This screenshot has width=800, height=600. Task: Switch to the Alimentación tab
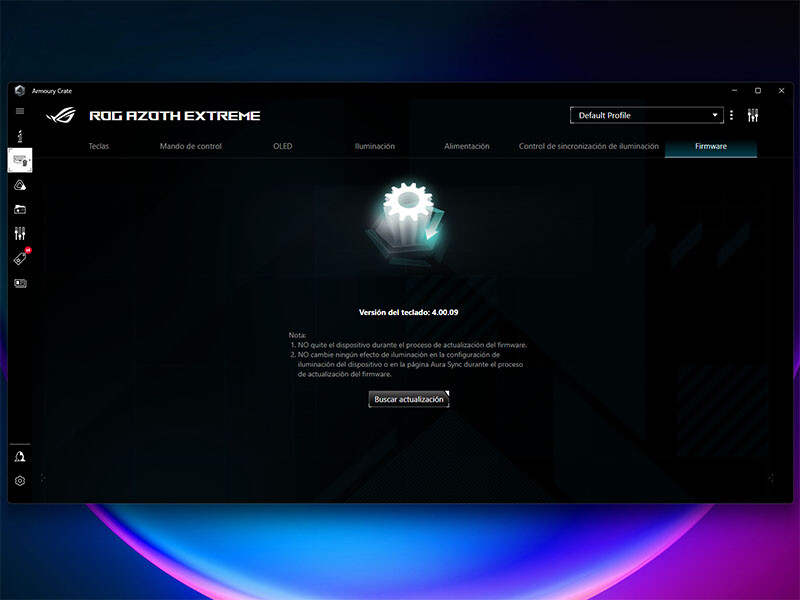pos(466,146)
